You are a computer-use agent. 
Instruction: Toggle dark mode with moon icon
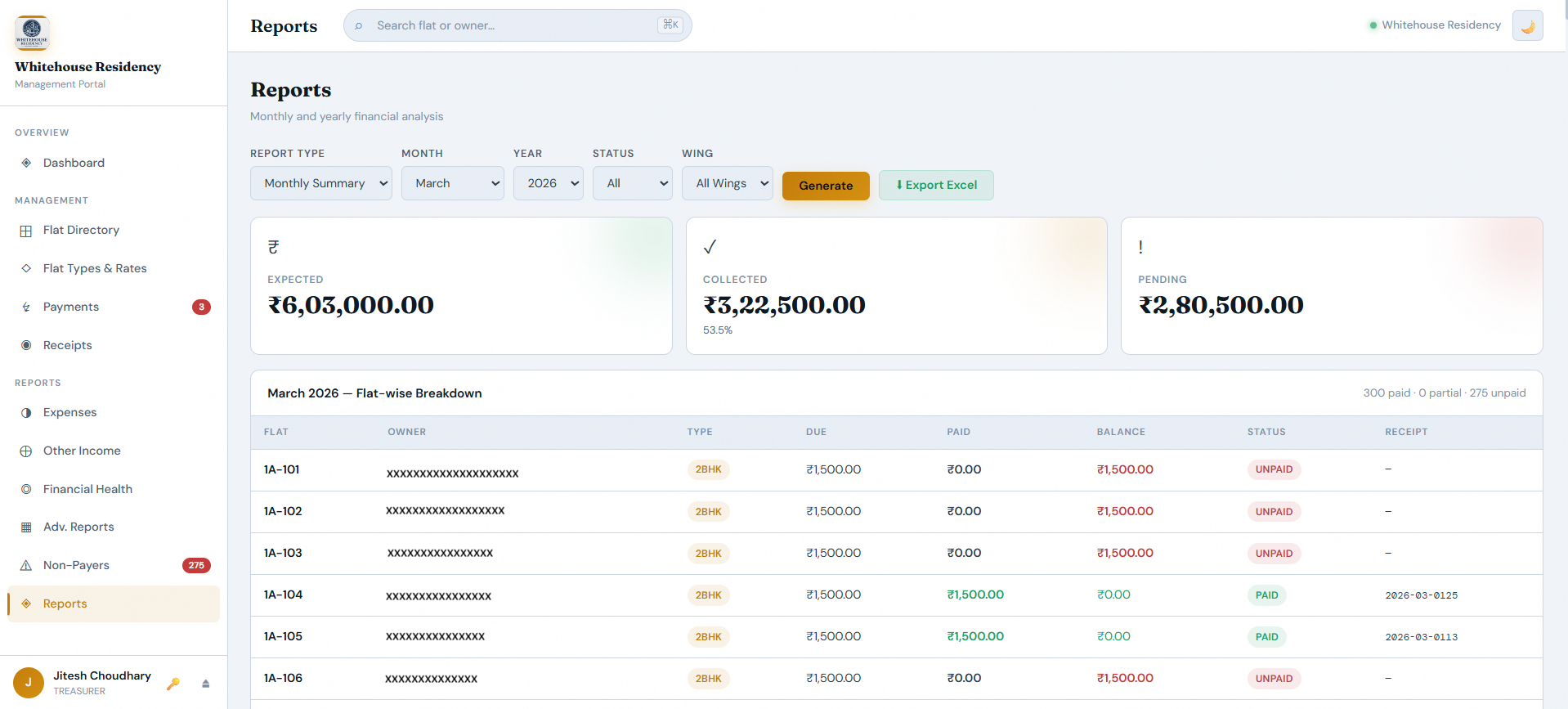tap(1527, 25)
